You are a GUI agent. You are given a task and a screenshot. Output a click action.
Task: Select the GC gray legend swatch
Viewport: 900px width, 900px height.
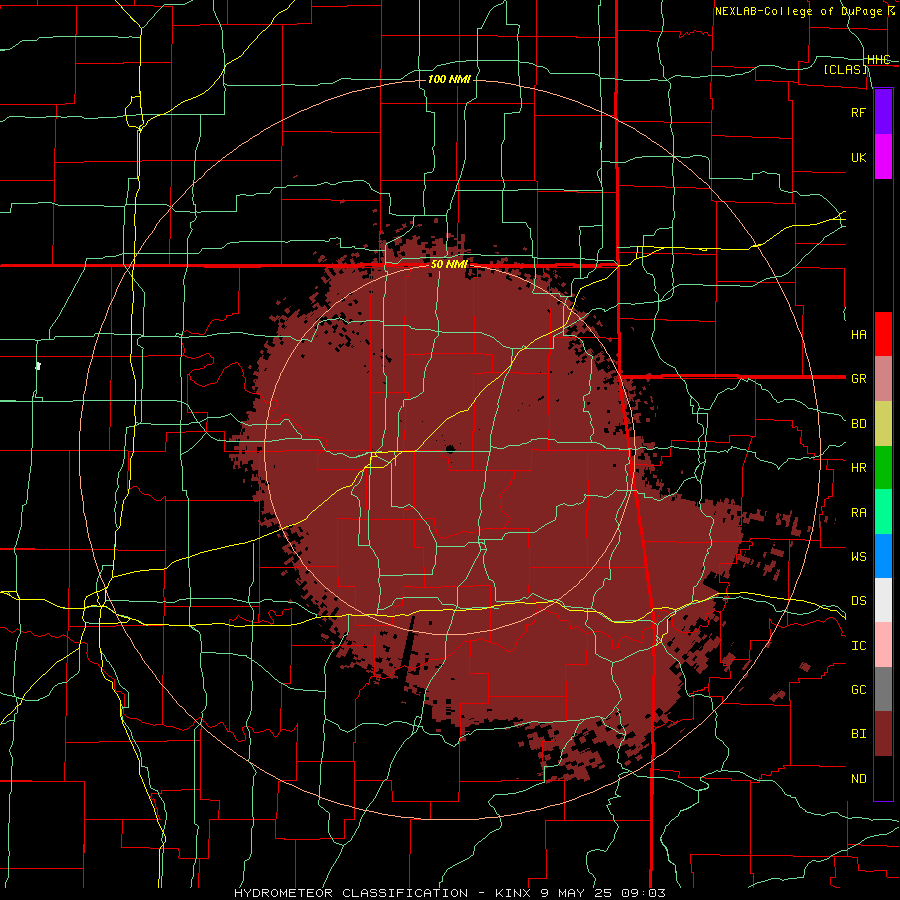pyautogui.click(x=883, y=689)
